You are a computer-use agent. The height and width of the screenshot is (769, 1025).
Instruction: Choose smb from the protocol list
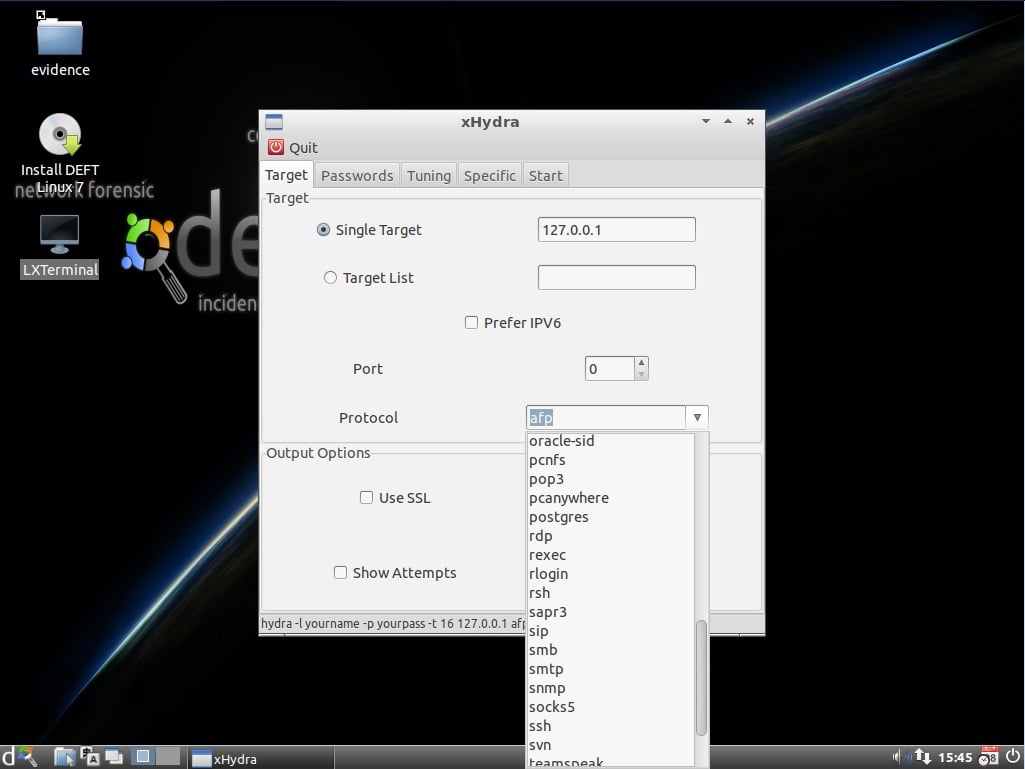point(611,650)
